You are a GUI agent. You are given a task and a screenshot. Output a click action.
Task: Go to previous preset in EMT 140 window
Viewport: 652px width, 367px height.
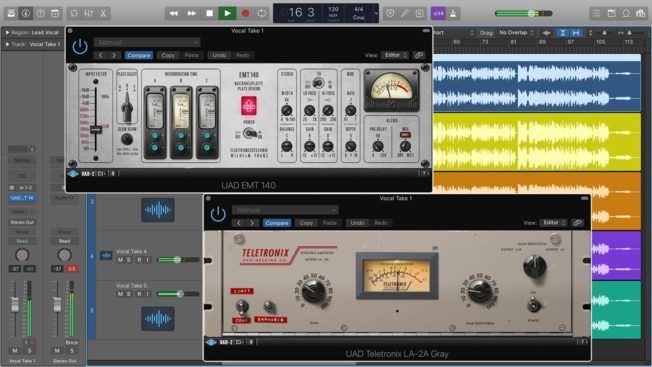point(101,55)
